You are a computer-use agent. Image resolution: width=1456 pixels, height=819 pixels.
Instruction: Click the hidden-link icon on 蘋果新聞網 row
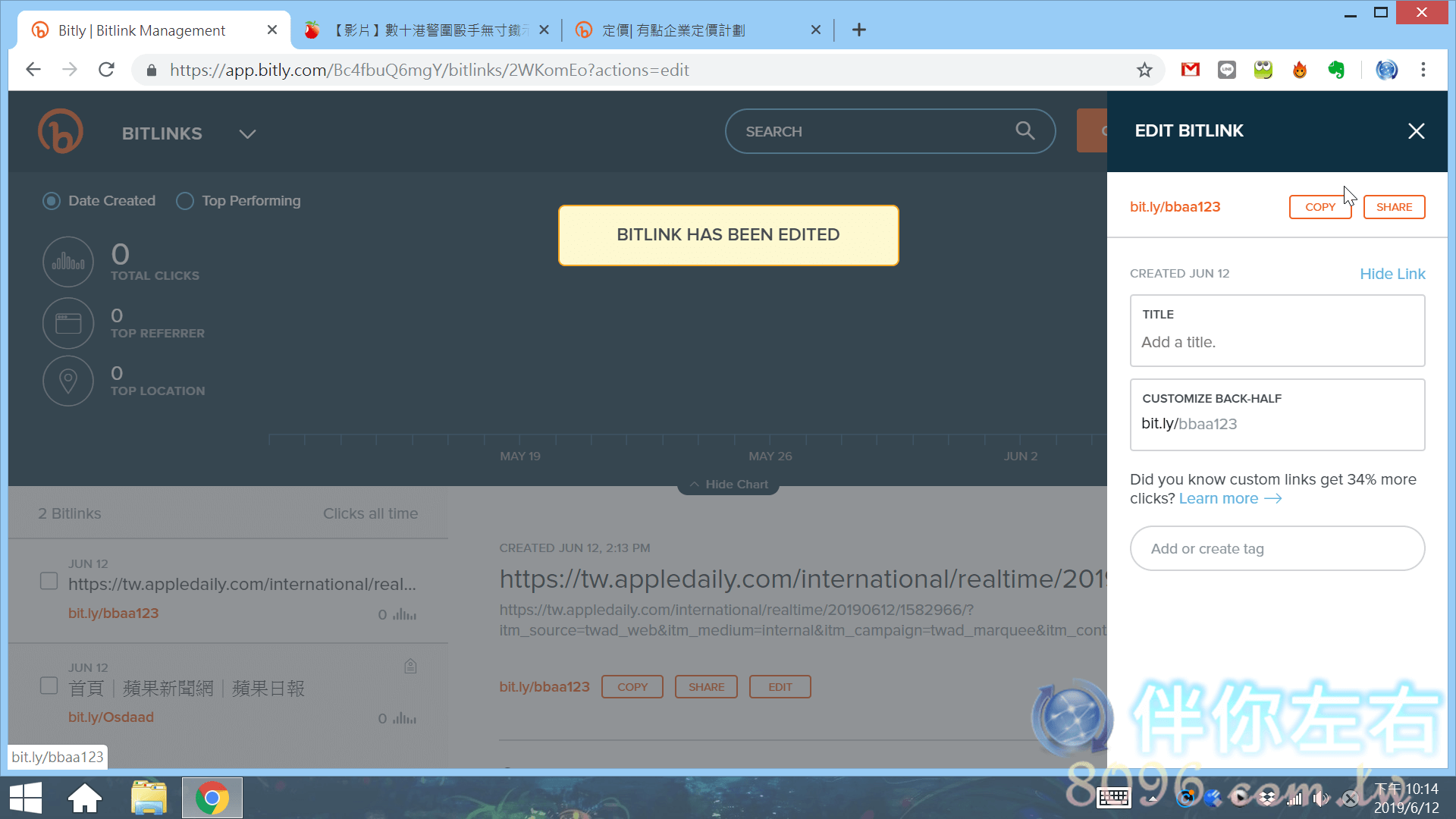tap(410, 666)
